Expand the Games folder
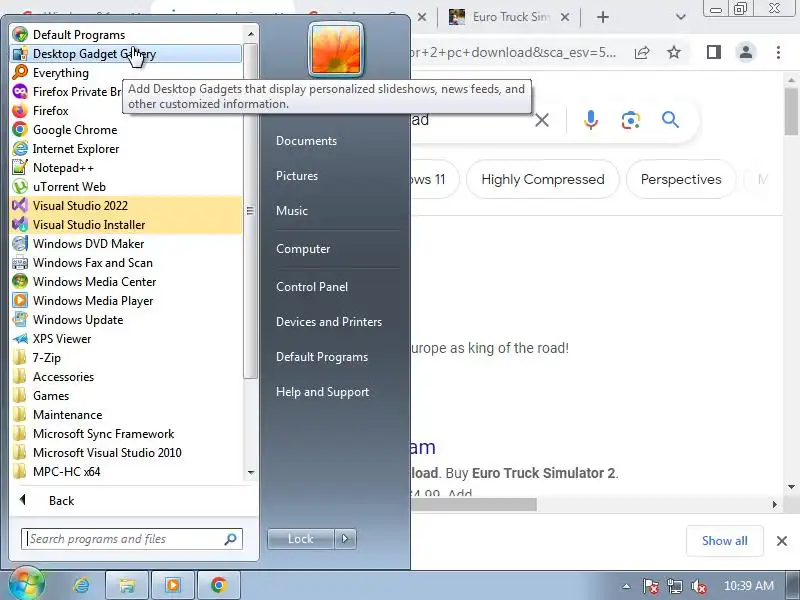 (x=126, y=396)
